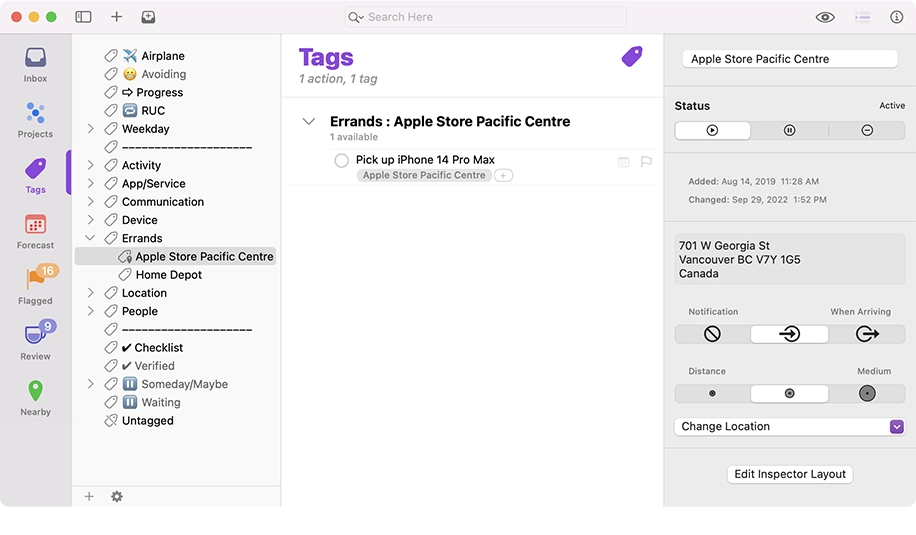Click the plus icon in the toolbar
Screen dimensions: 916x535
tap(116, 17)
